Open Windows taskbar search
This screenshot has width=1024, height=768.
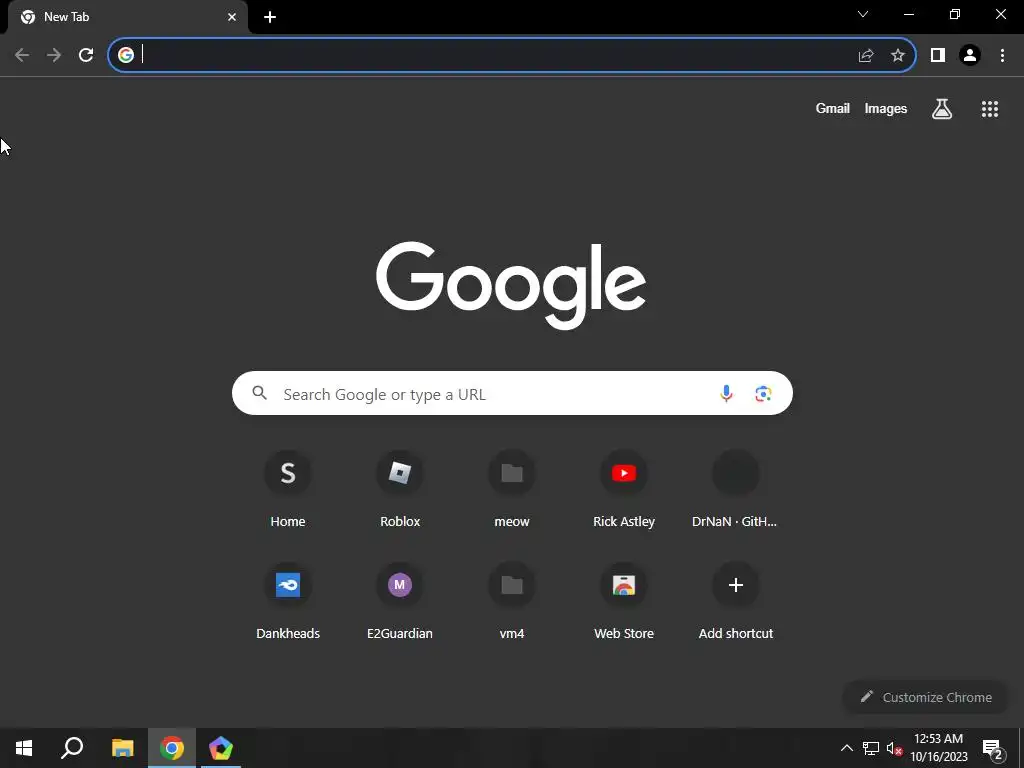(x=72, y=748)
